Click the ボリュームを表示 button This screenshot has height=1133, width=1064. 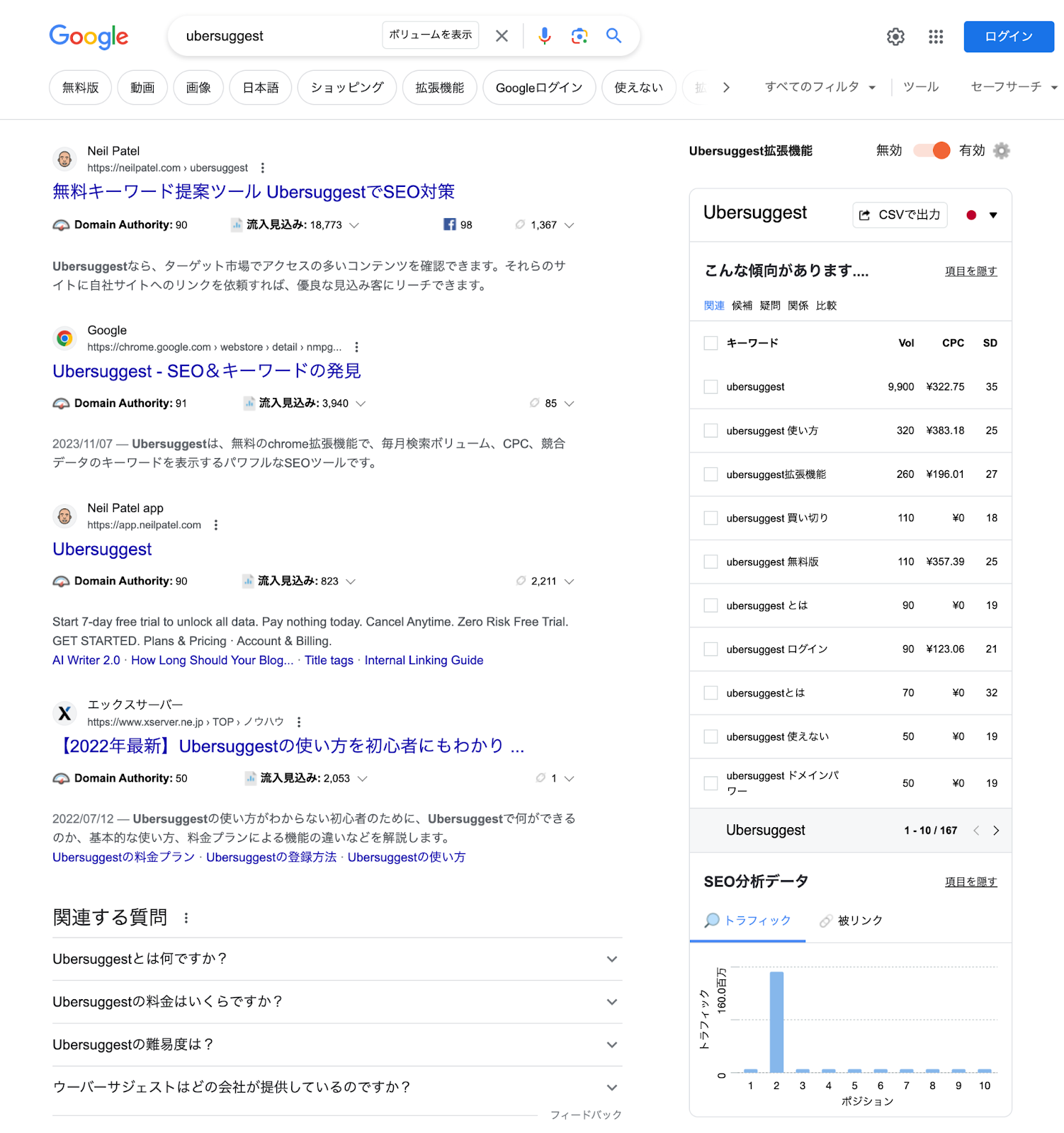430,35
